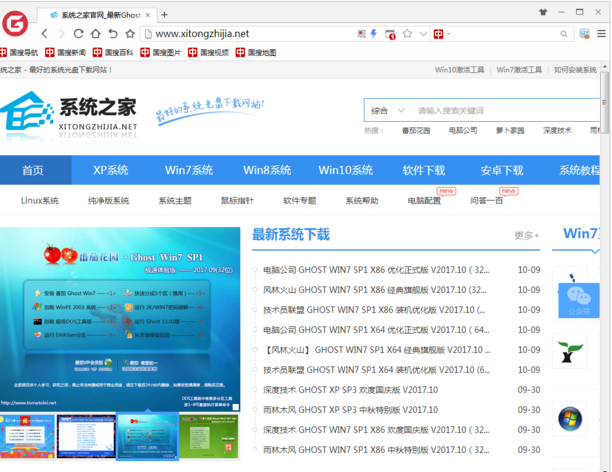Open the 软件专题 submenu link
Image resolution: width=612 pixels, height=472 pixels.
299,201
